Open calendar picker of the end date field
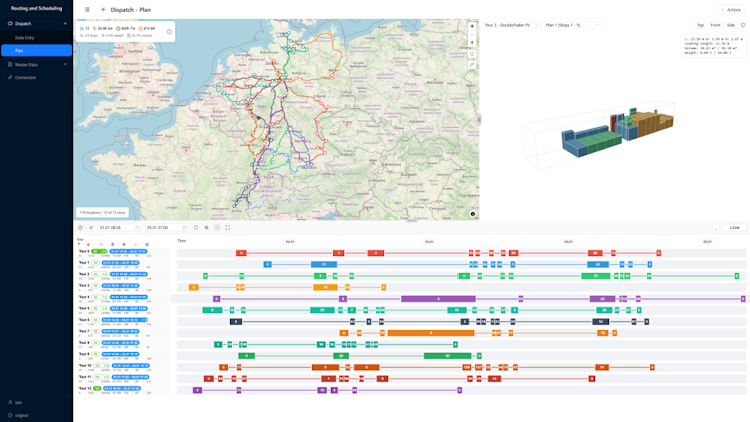The height and width of the screenshot is (422, 750). [x=184, y=228]
